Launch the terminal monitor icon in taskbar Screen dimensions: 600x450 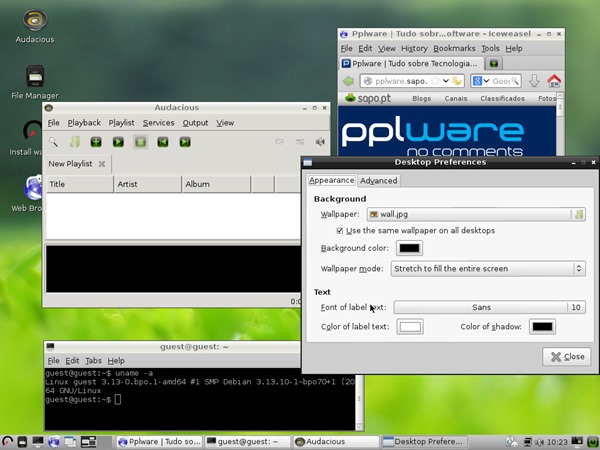(x=38, y=442)
